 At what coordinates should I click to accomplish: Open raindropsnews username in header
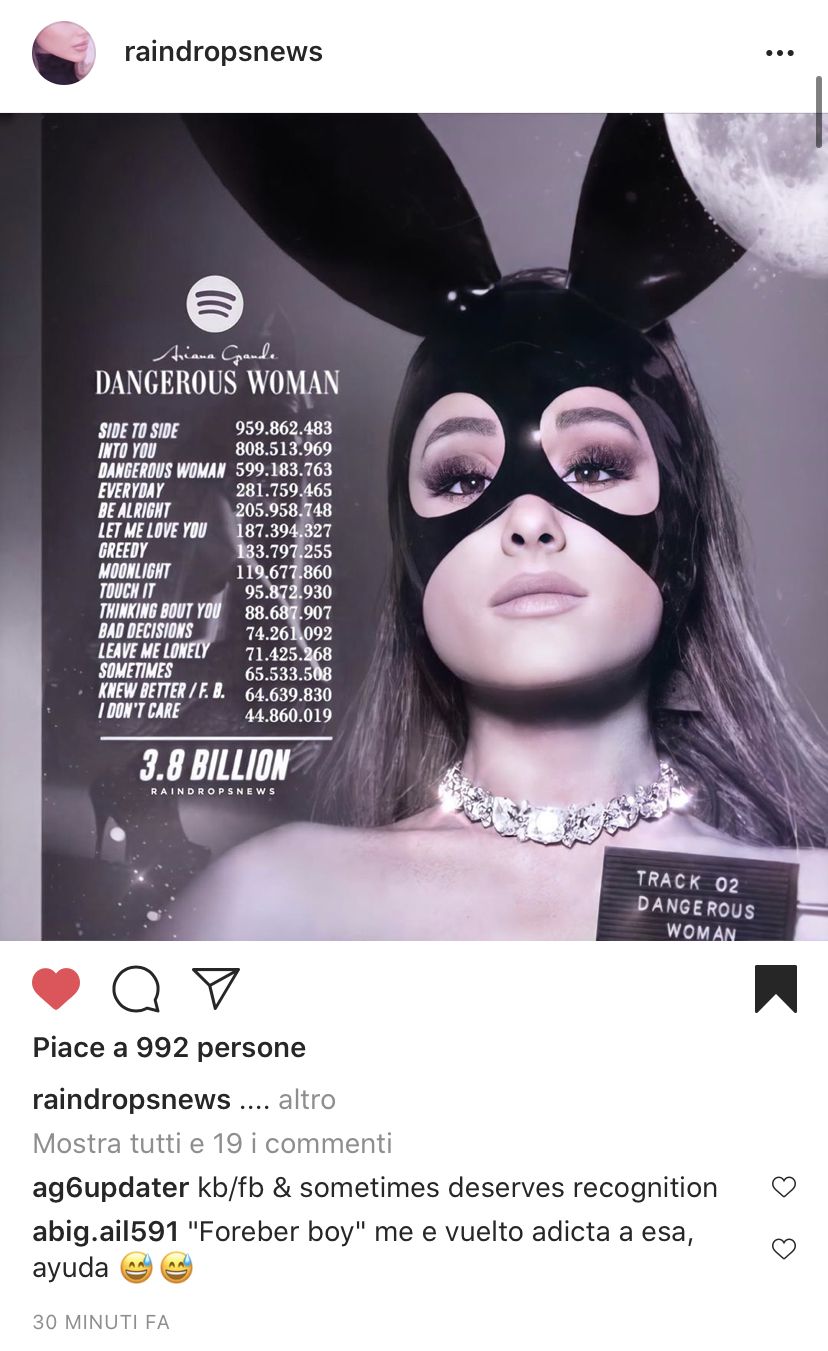click(223, 53)
